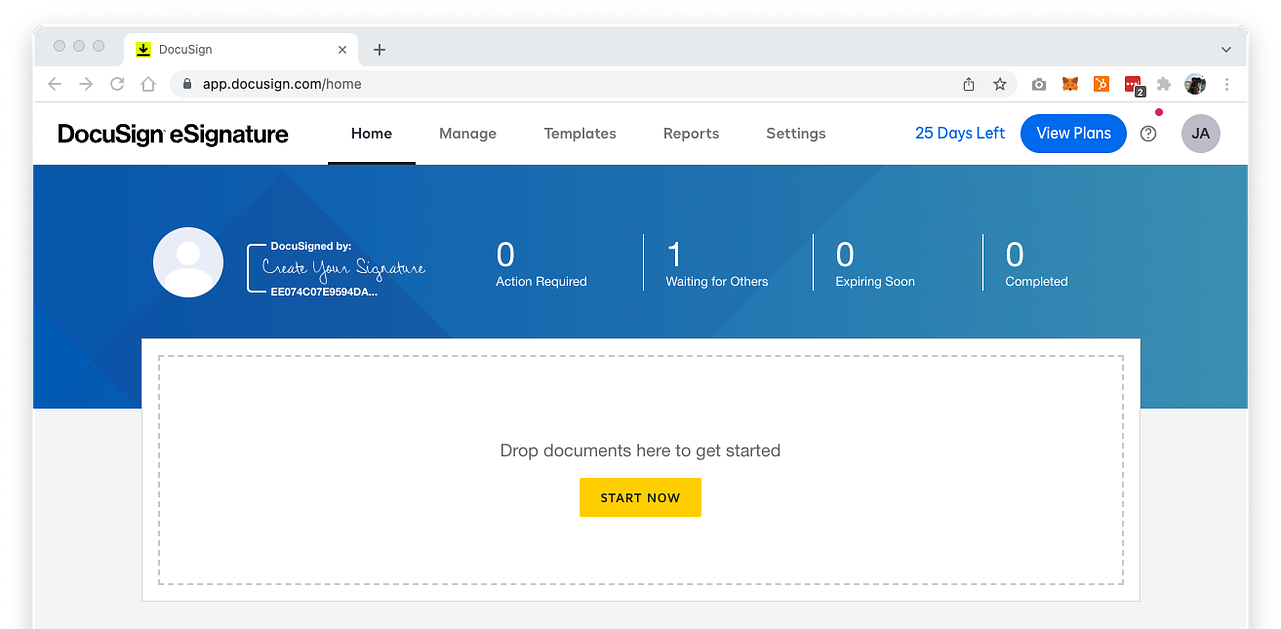This screenshot has width=1281, height=629.
Task: Open the Action Required count
Action: 541,264
